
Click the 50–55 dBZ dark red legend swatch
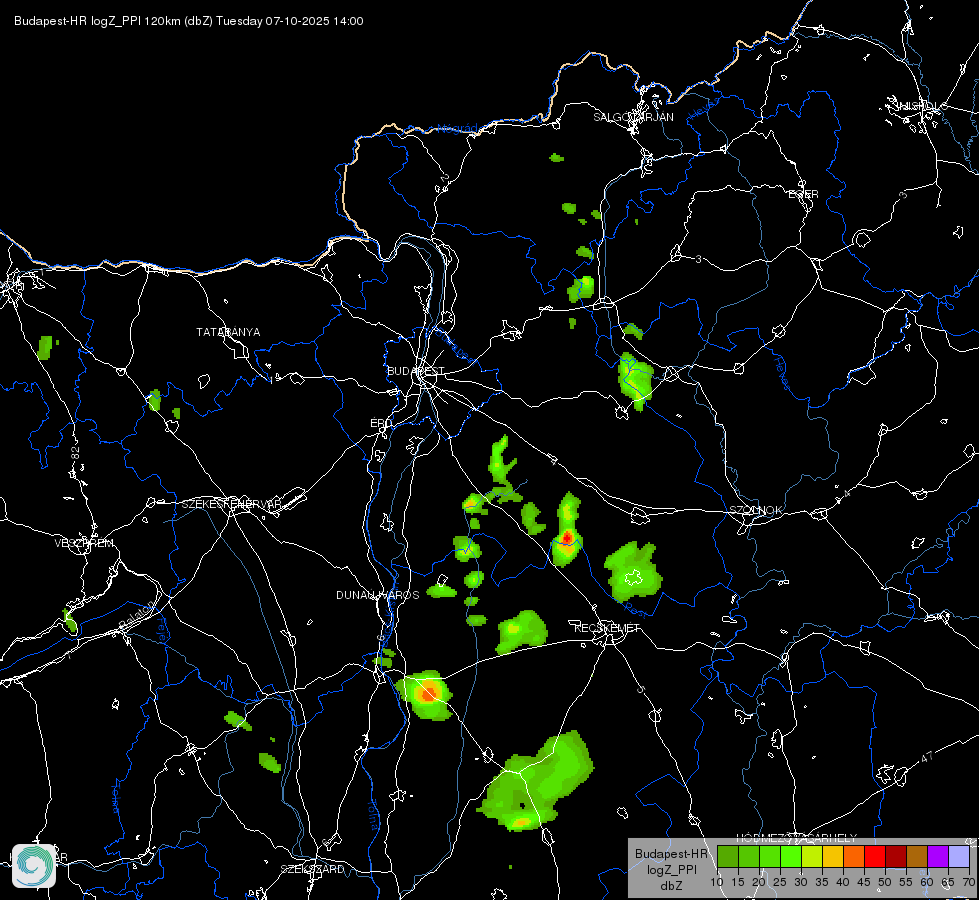pyautogui.click(x=896, y=856)
